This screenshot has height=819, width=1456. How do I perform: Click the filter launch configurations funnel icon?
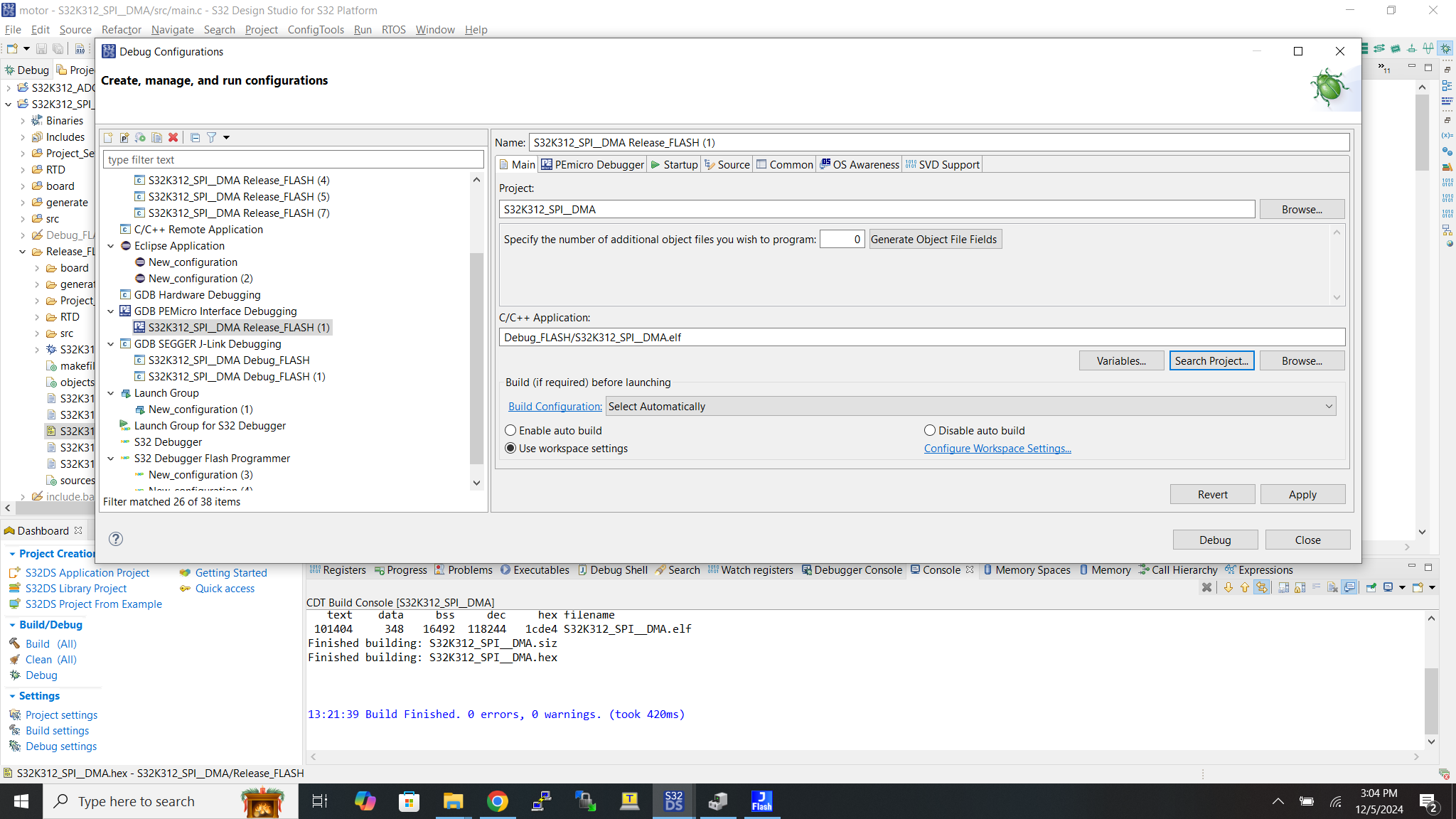point(212,137)
